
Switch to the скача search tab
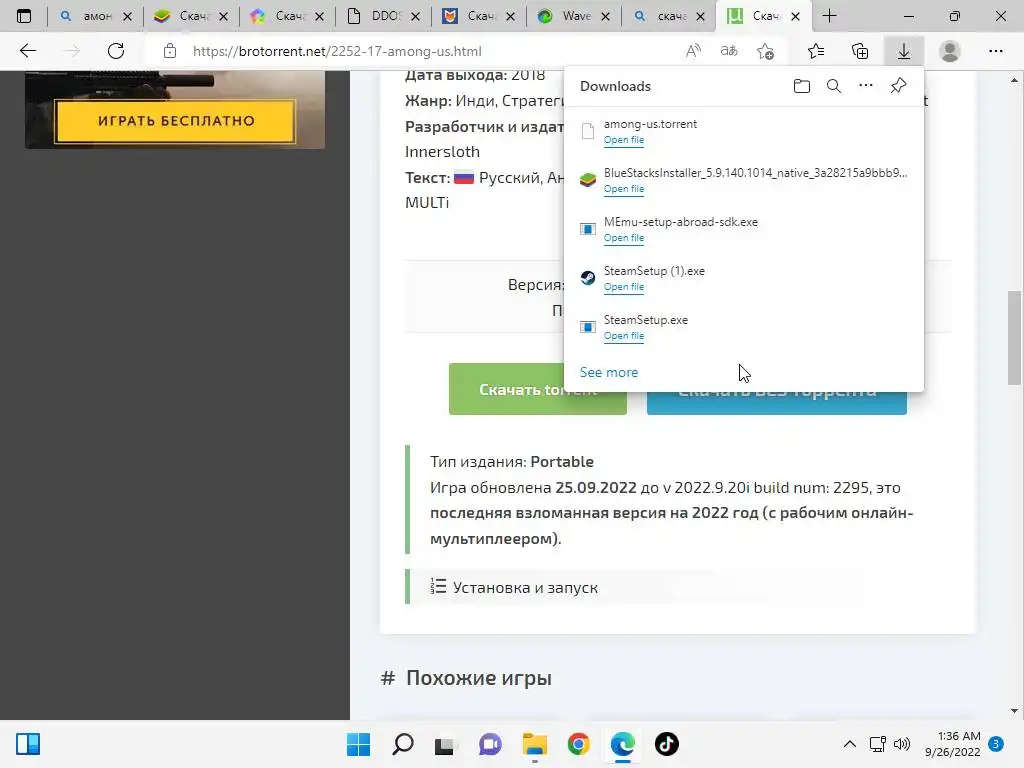(x=670, y=16)
